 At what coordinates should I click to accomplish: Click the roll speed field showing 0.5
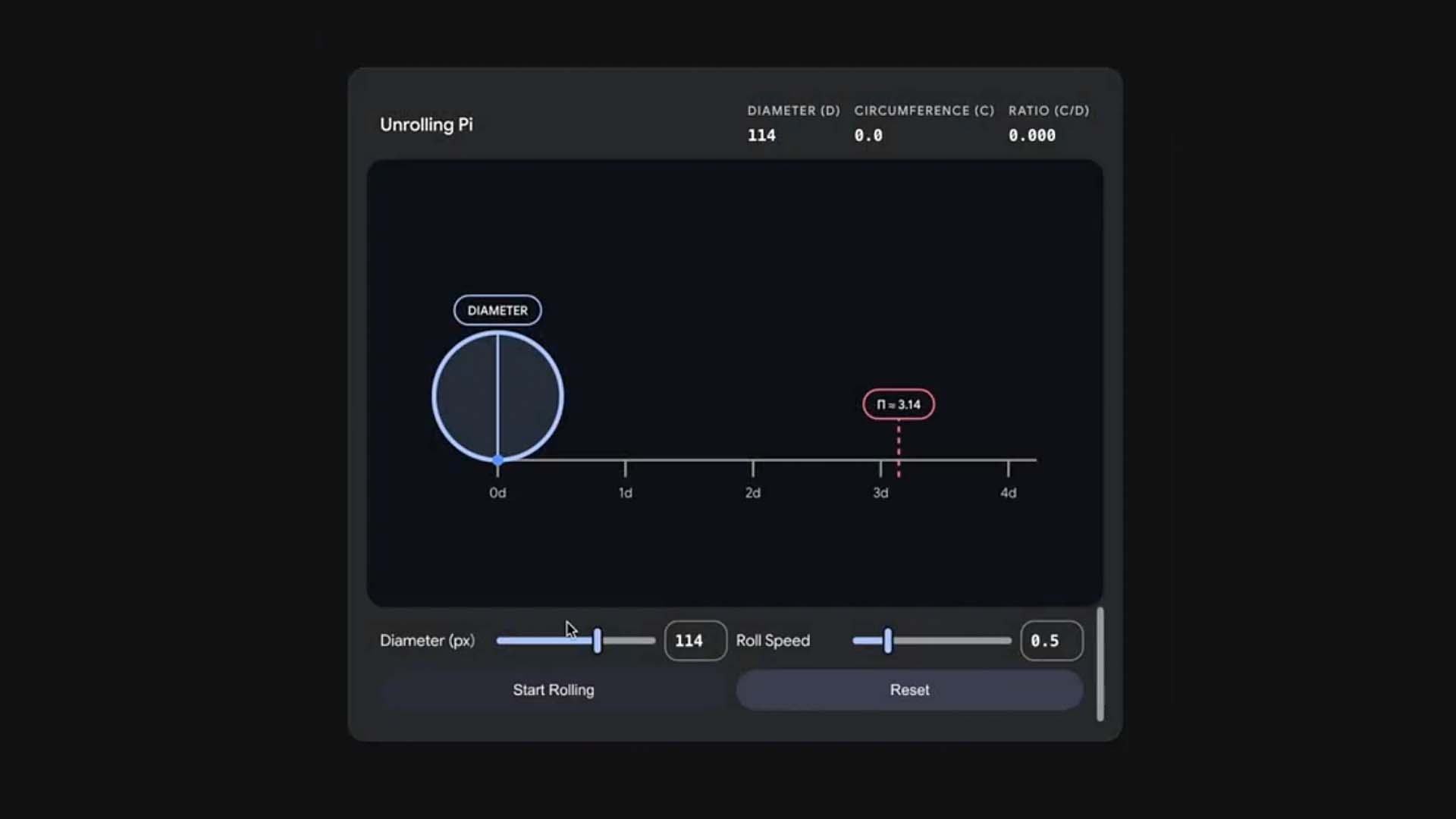(x=1050, y=641)
